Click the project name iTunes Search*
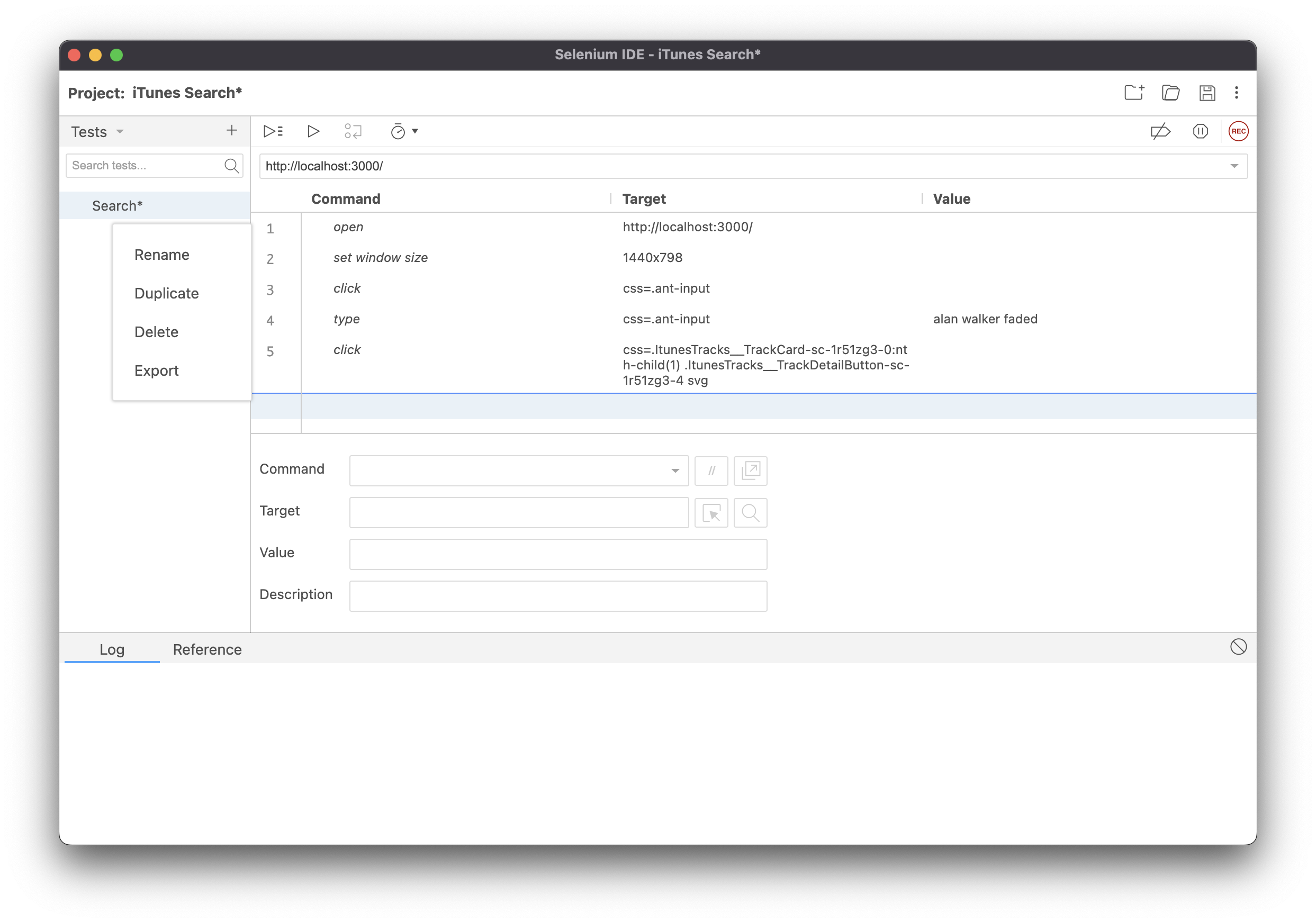1316x923 pixels. [x=187, y=93]
